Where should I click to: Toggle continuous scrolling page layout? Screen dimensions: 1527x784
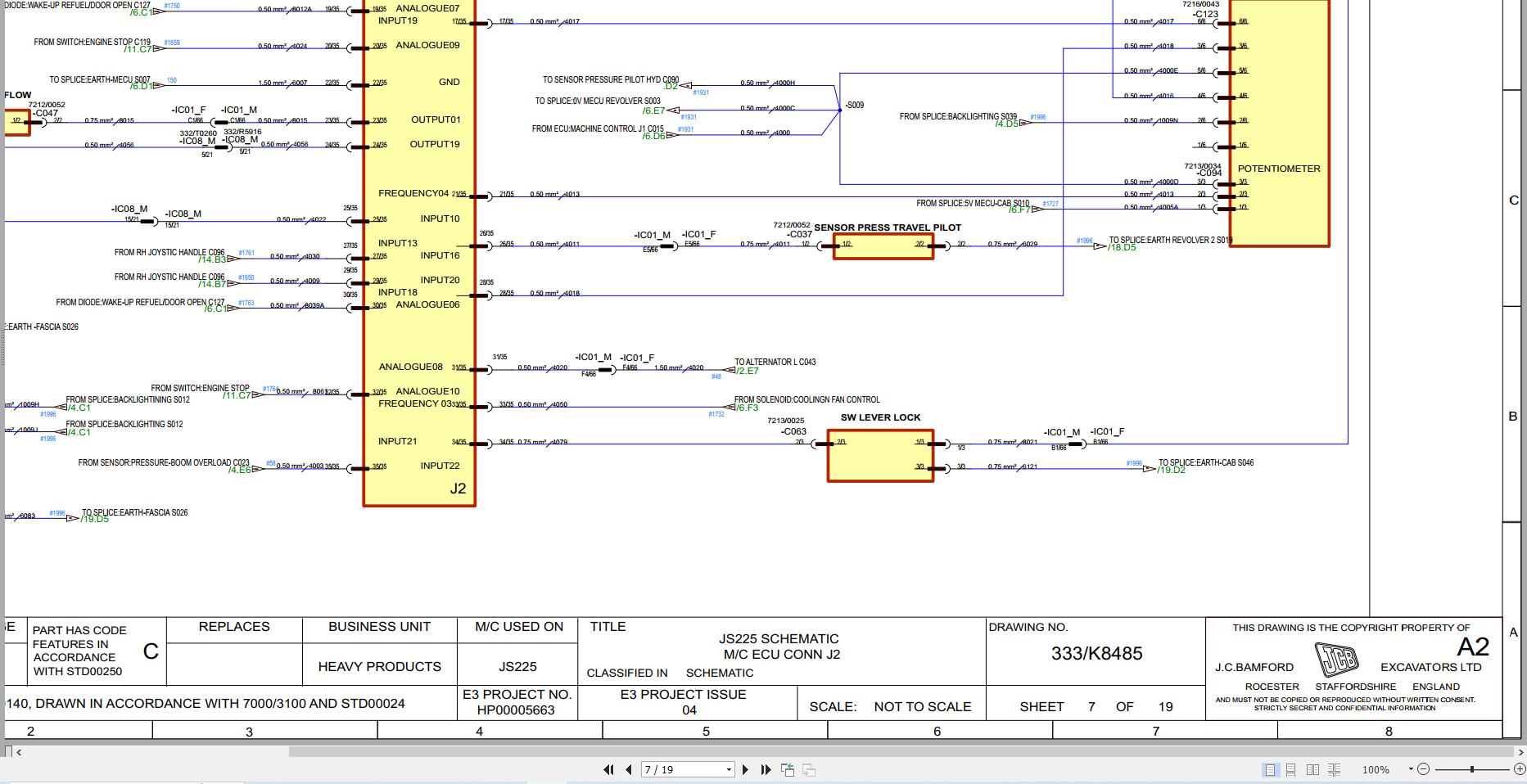point(1291,769)
